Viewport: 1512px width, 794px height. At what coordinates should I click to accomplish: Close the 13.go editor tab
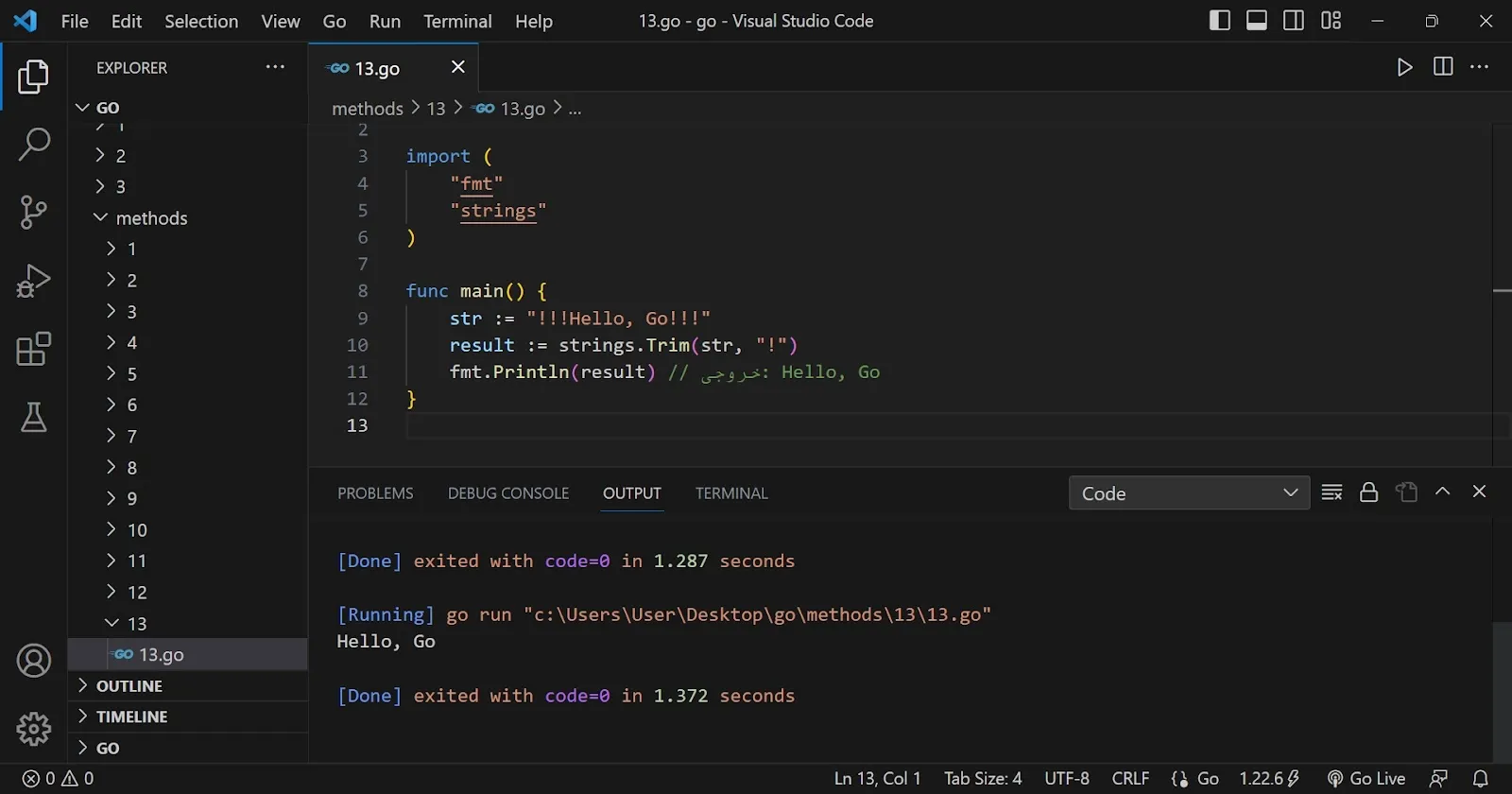click(x=458, y=67)
